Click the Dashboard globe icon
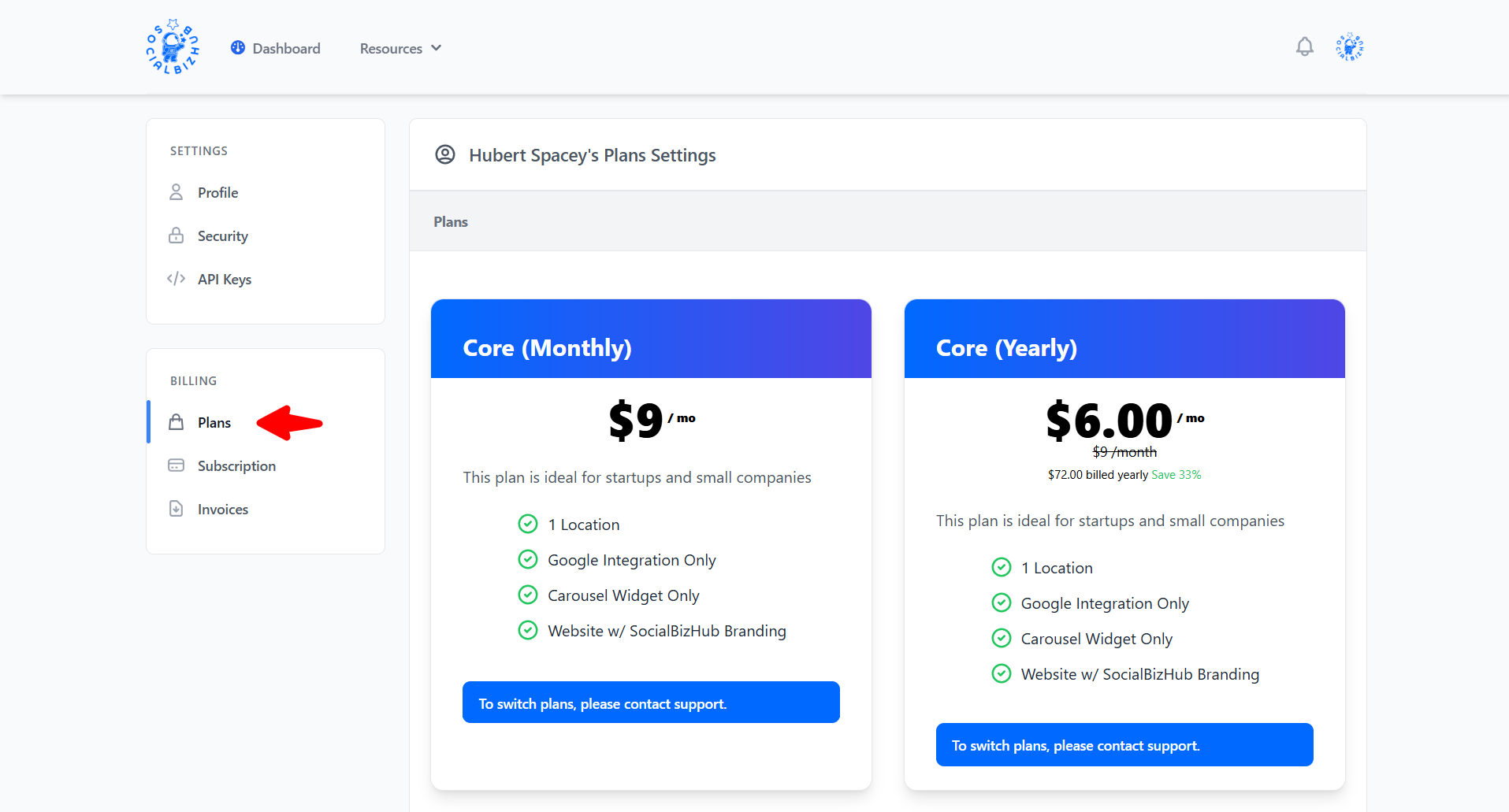This screenshot has height=812, width=1509. (238, 48)
